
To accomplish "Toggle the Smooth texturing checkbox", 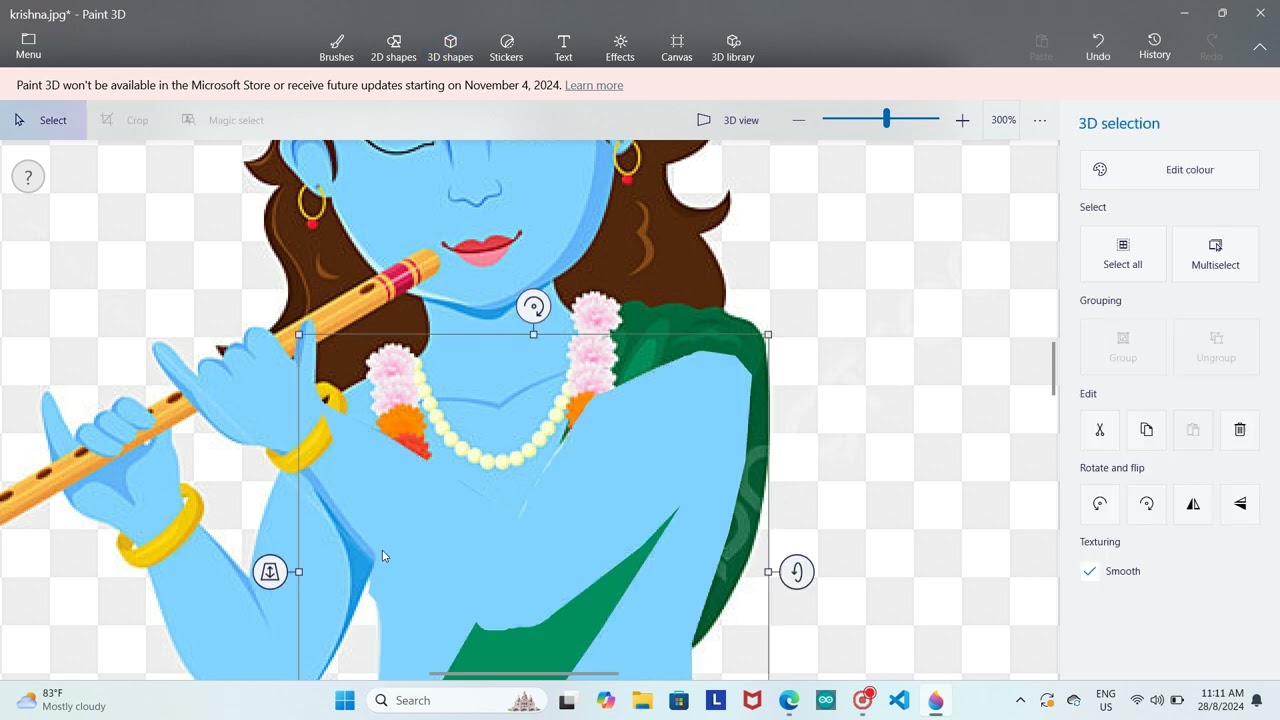I will tap(1090, 571).
